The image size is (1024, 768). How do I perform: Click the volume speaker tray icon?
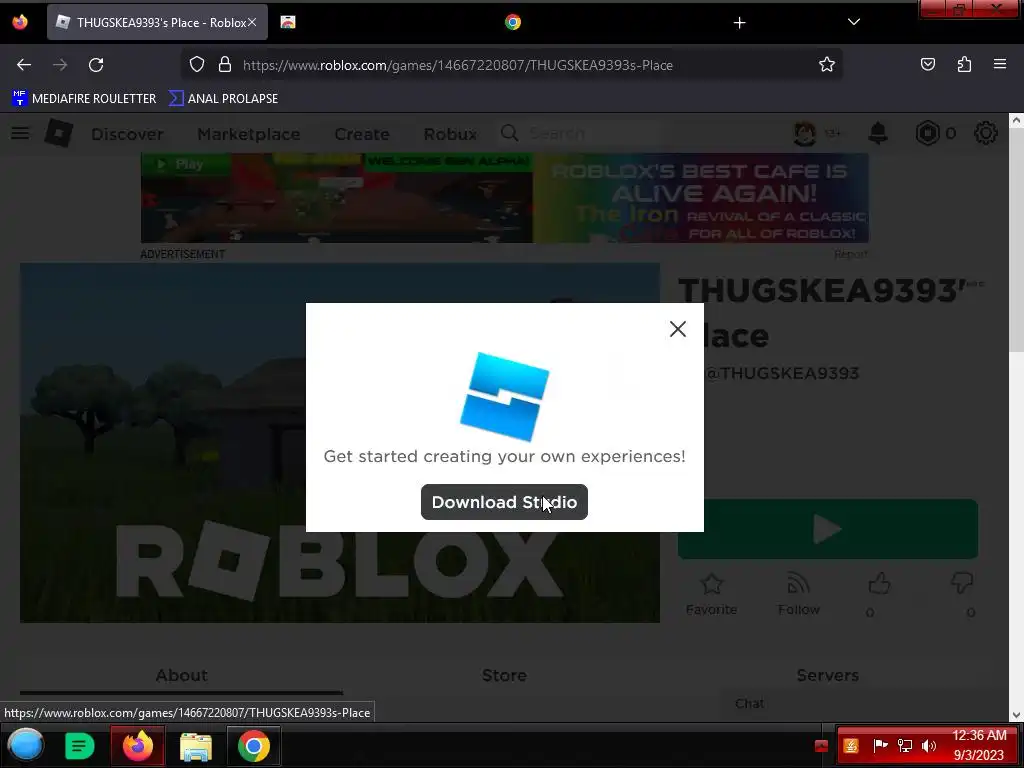click(928, 746)
